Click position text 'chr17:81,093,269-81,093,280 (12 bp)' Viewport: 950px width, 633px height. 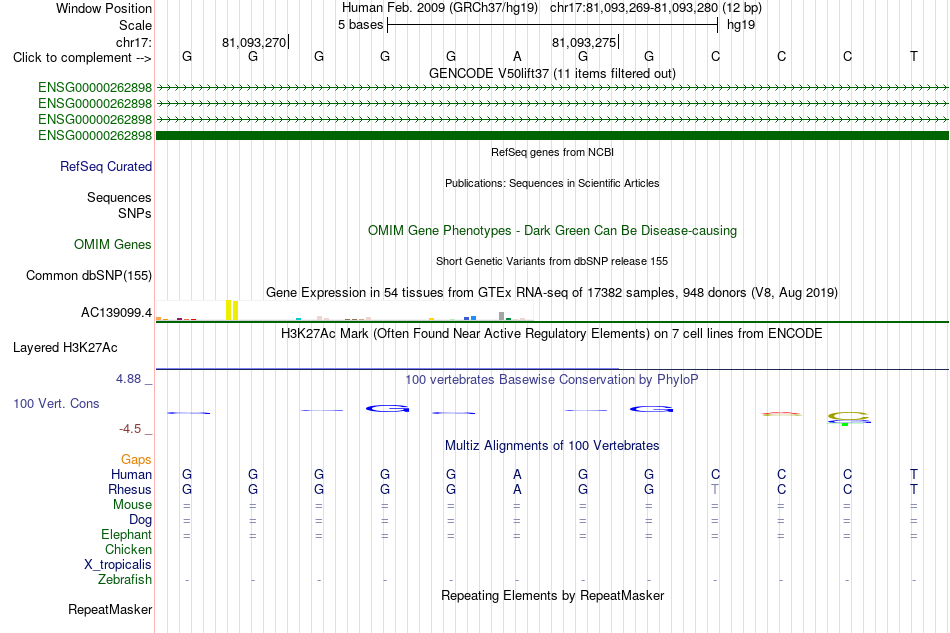point(656,8)
